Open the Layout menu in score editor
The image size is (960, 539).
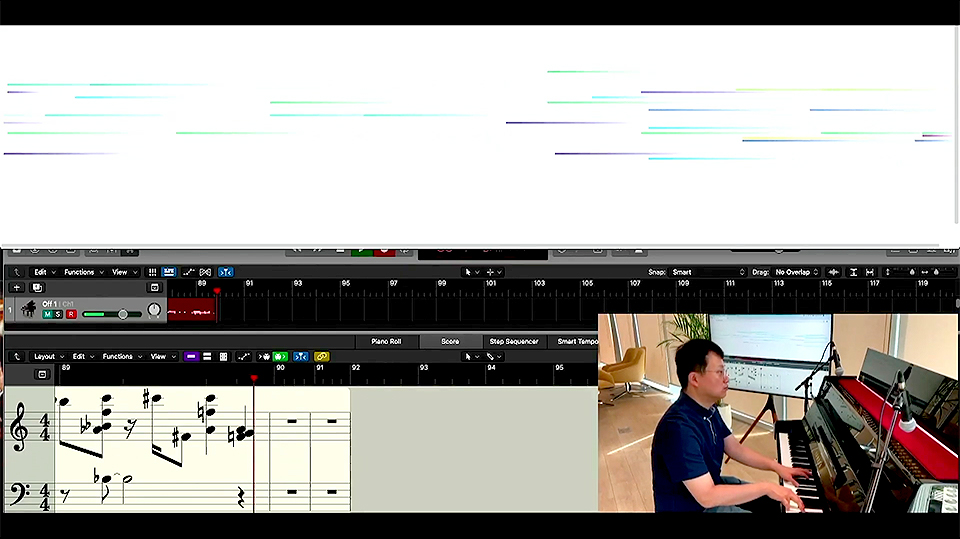48,357
